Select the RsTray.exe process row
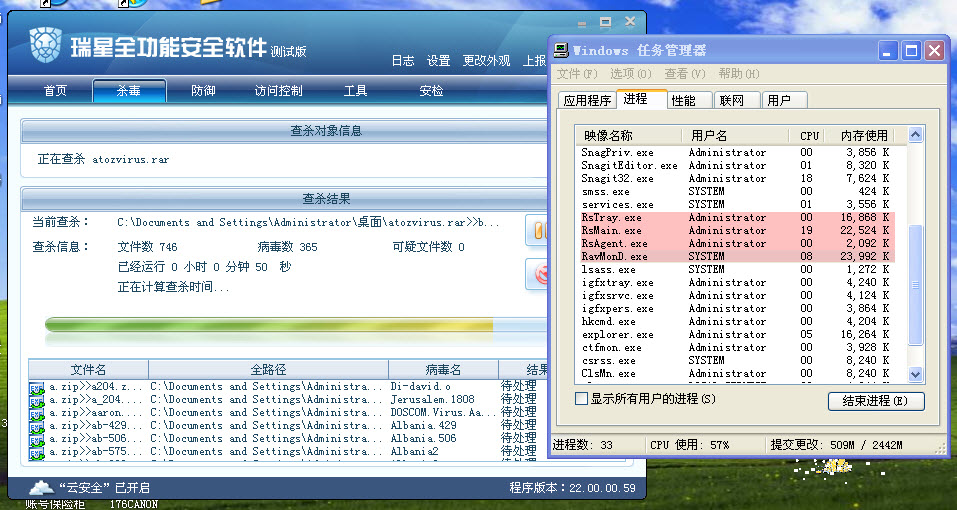The width and height of the screenshot is (957, 510). (737, 218)
